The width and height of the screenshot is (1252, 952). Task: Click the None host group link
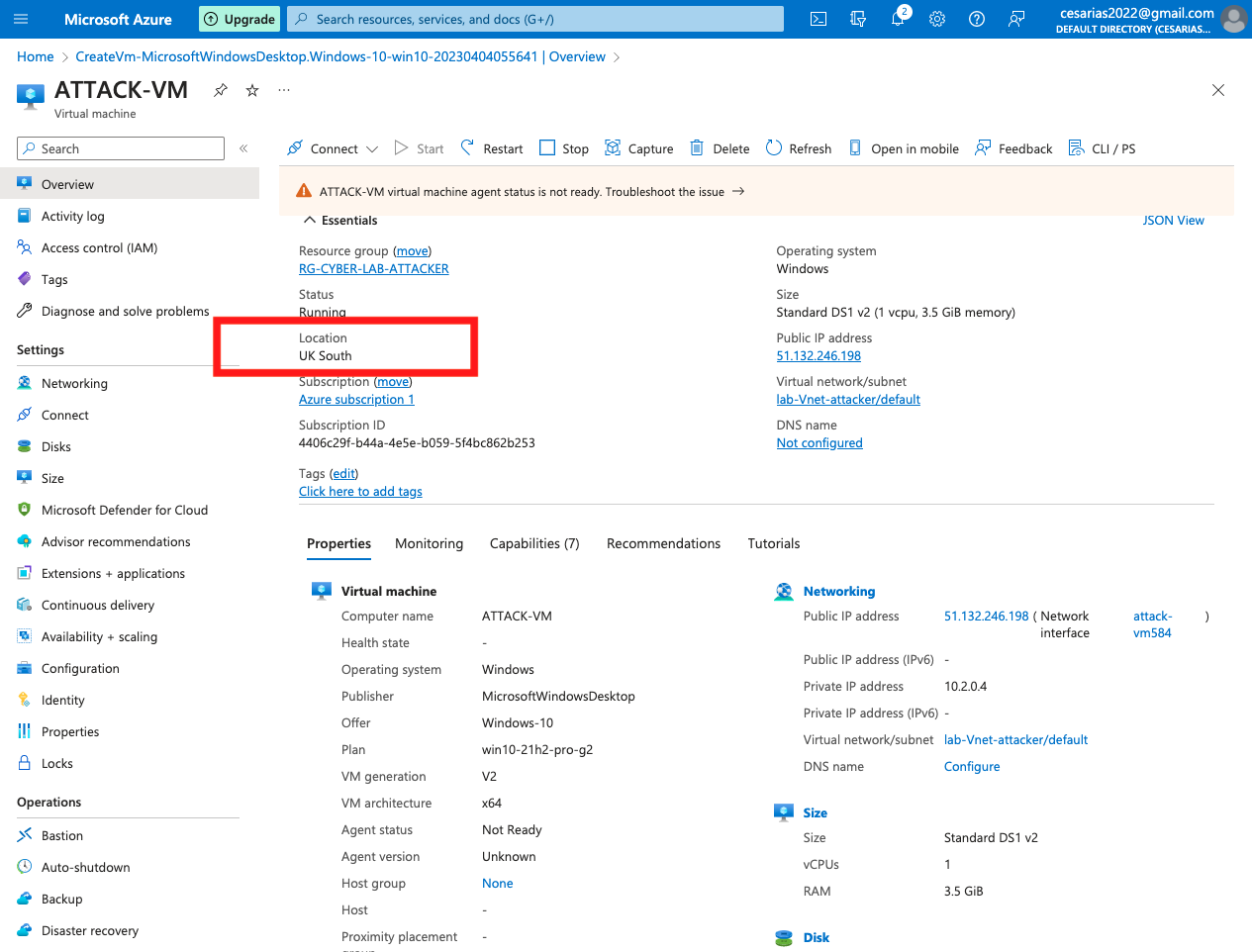[x=497, y=884]
